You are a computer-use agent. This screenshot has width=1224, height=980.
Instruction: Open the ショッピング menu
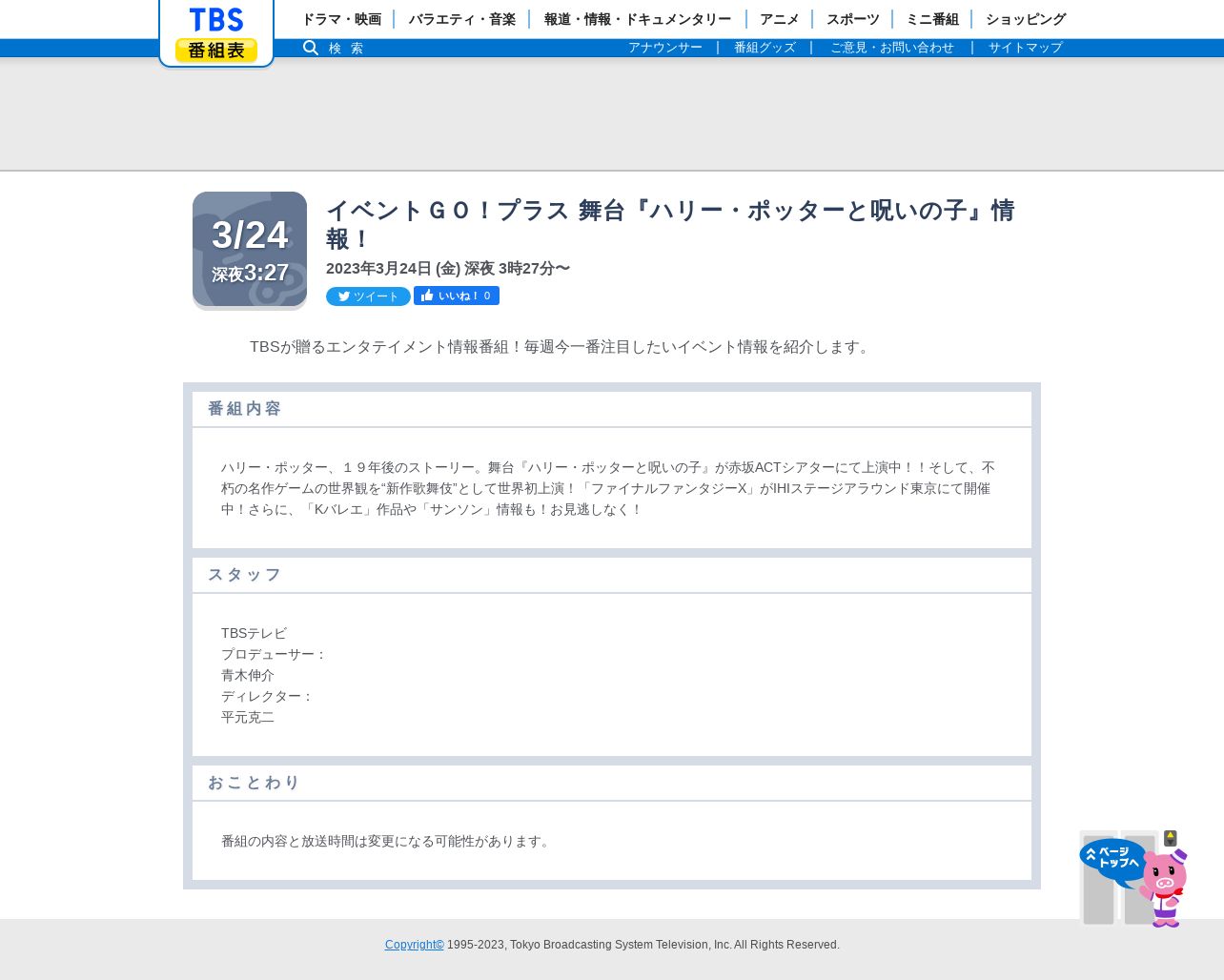pyautogui.click(x=1026, y=19)
